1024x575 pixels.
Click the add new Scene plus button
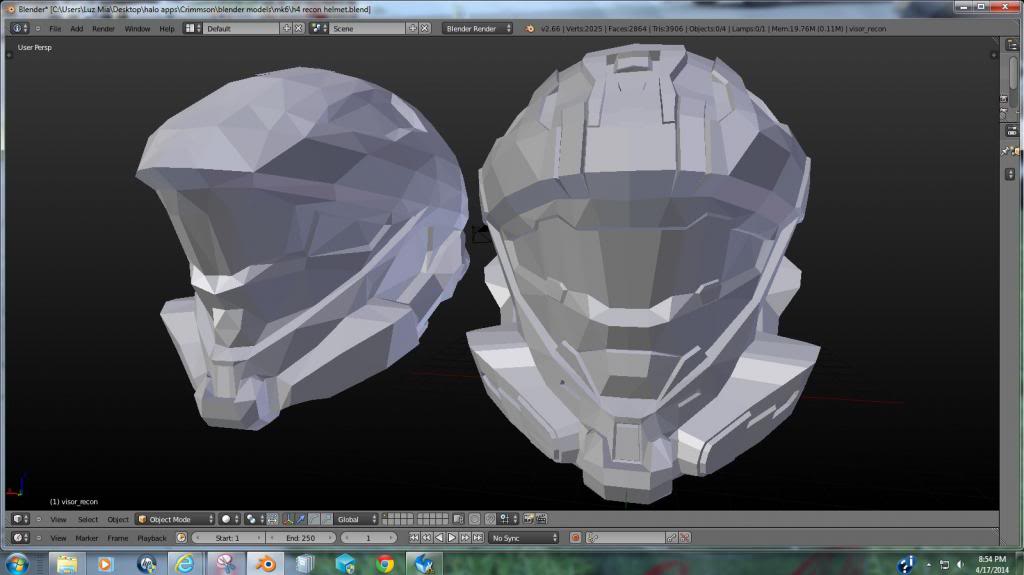click(412, 28)
